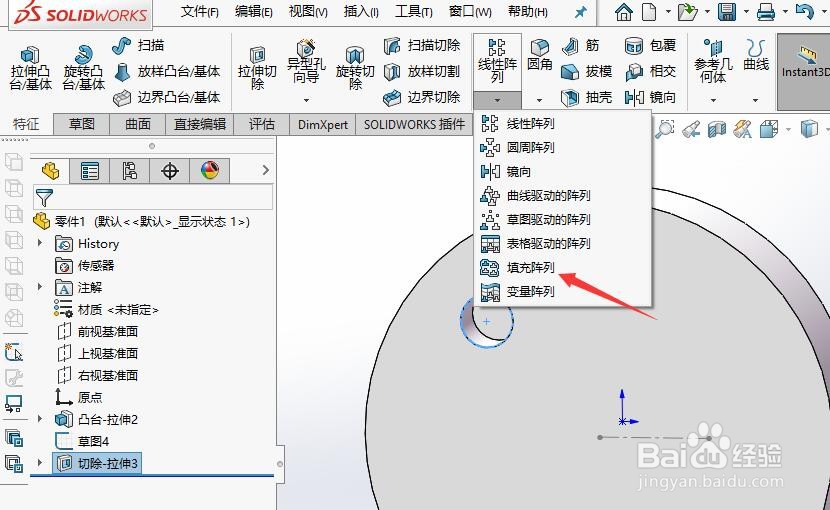This screenshot has width=830, height=510.
Task: Open the 编辑(E) menu
Action: (x=254, y=12)
